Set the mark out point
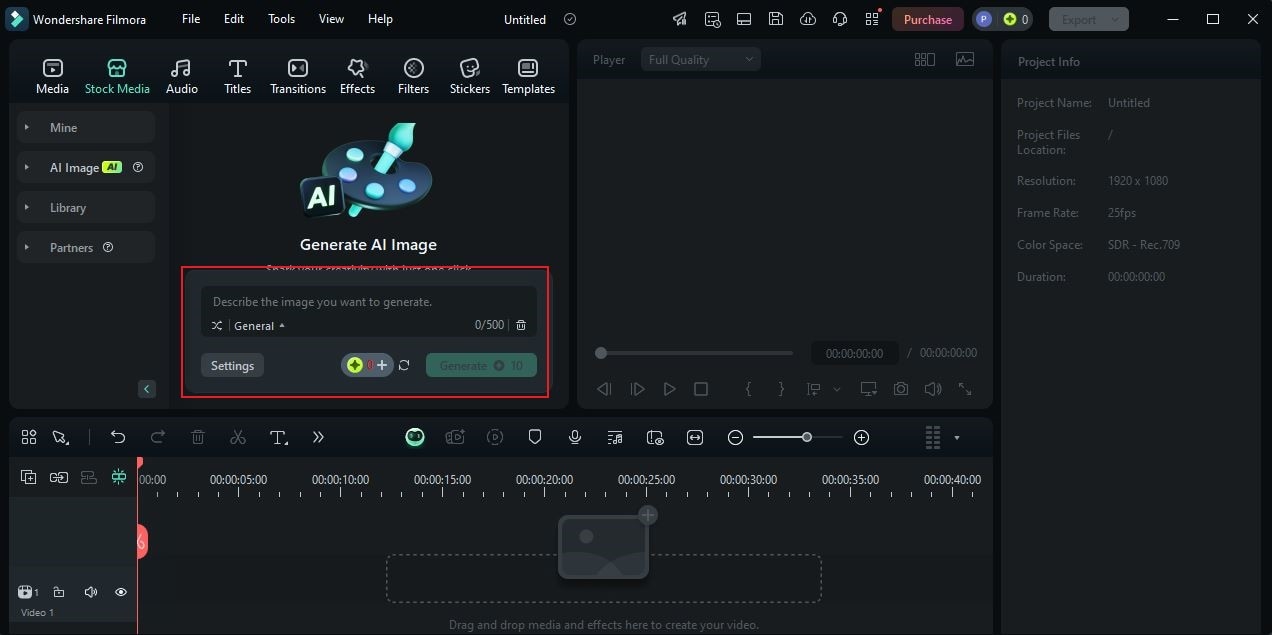Viewport: 1272px width, 635px height. coord(781,389)
